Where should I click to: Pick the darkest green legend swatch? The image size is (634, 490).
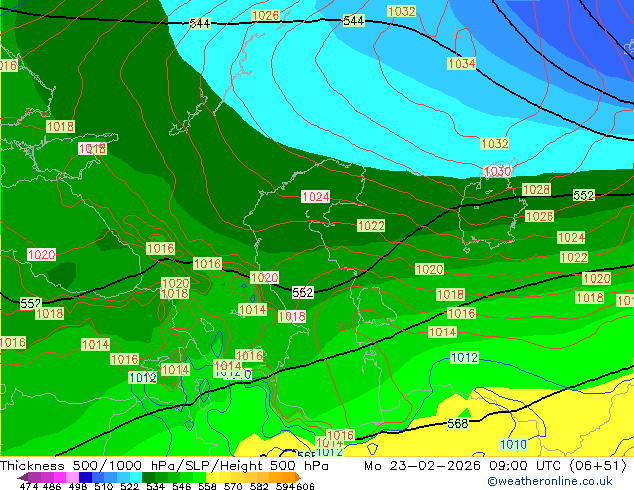click(148, 477)
